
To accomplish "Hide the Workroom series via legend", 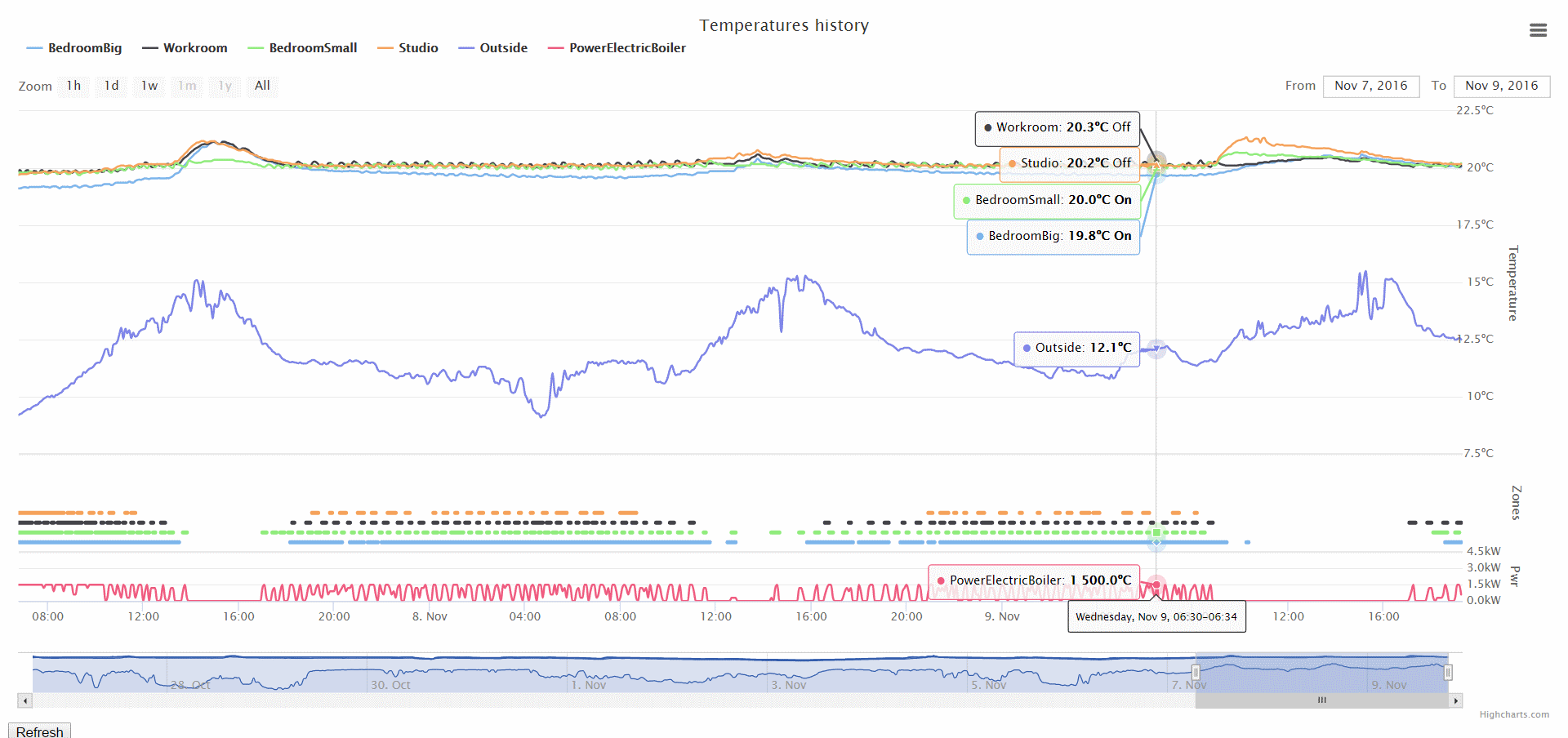I will [185, 48].
